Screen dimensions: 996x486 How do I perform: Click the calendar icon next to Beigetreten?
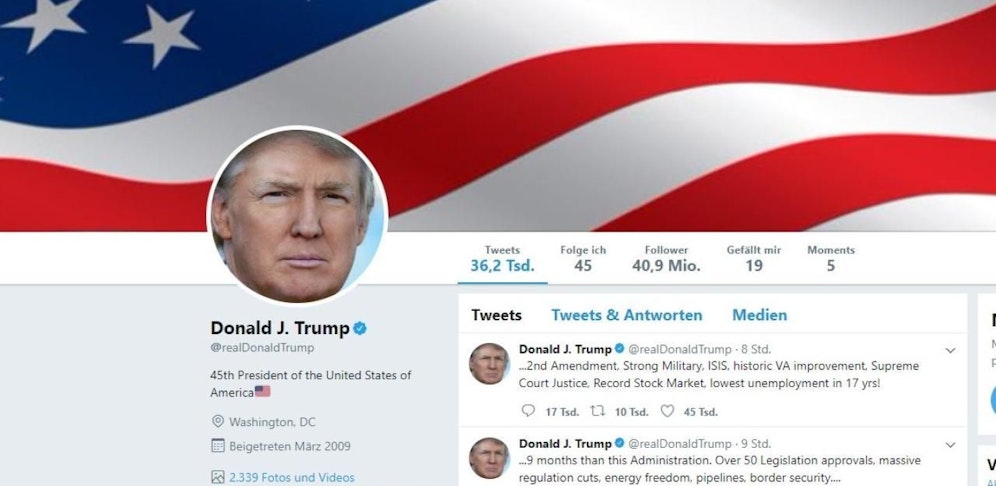[x=217, y=446]
